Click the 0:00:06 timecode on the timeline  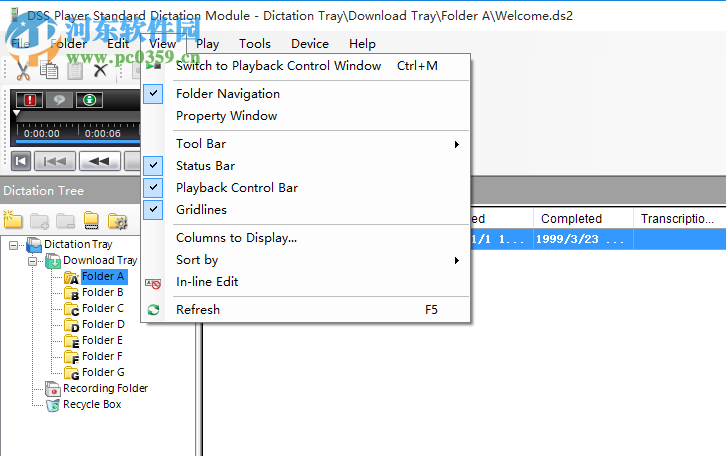pyautogui.click(x=103, y=134)
